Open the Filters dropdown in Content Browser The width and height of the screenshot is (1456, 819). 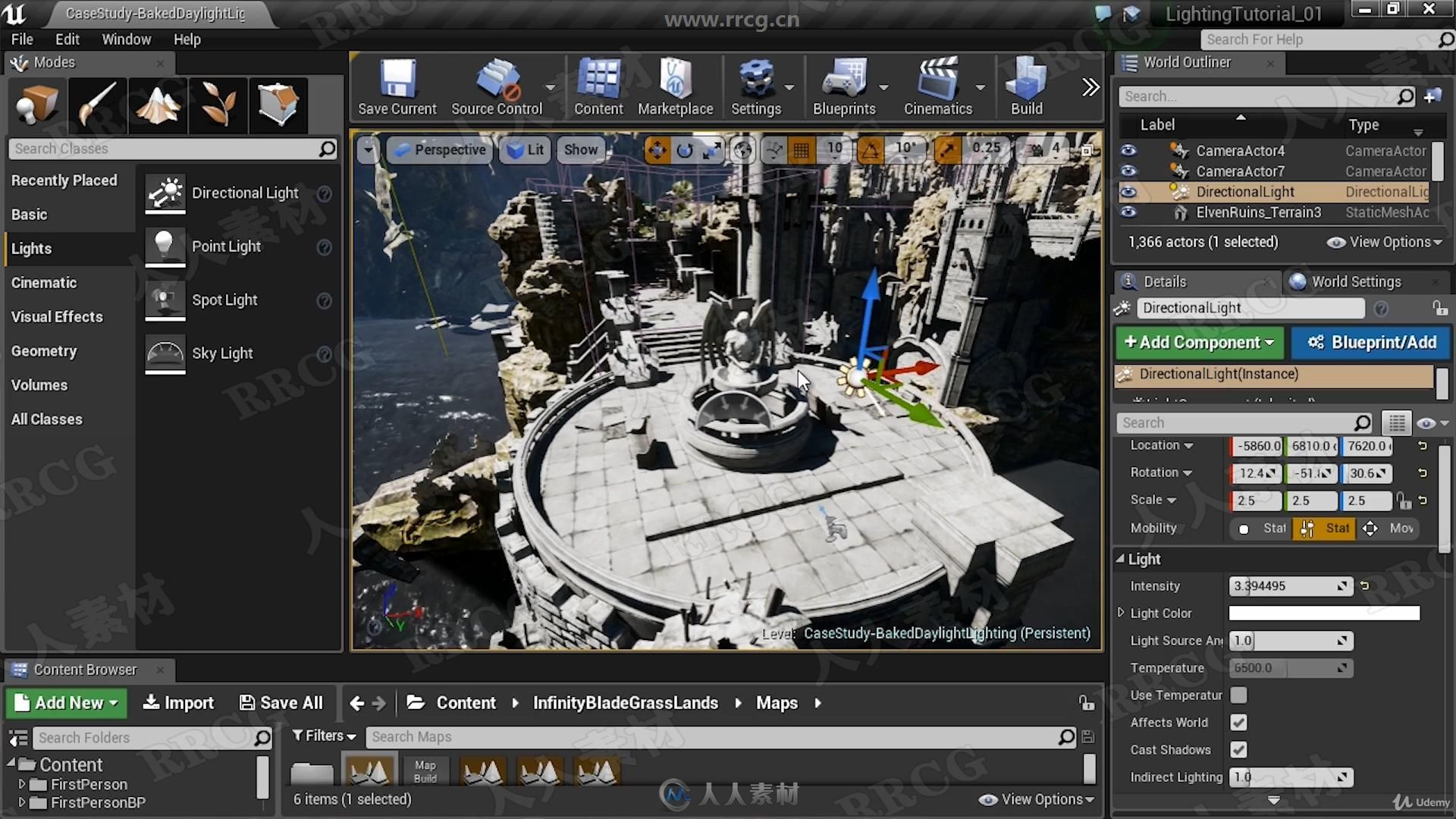[324, 736]
